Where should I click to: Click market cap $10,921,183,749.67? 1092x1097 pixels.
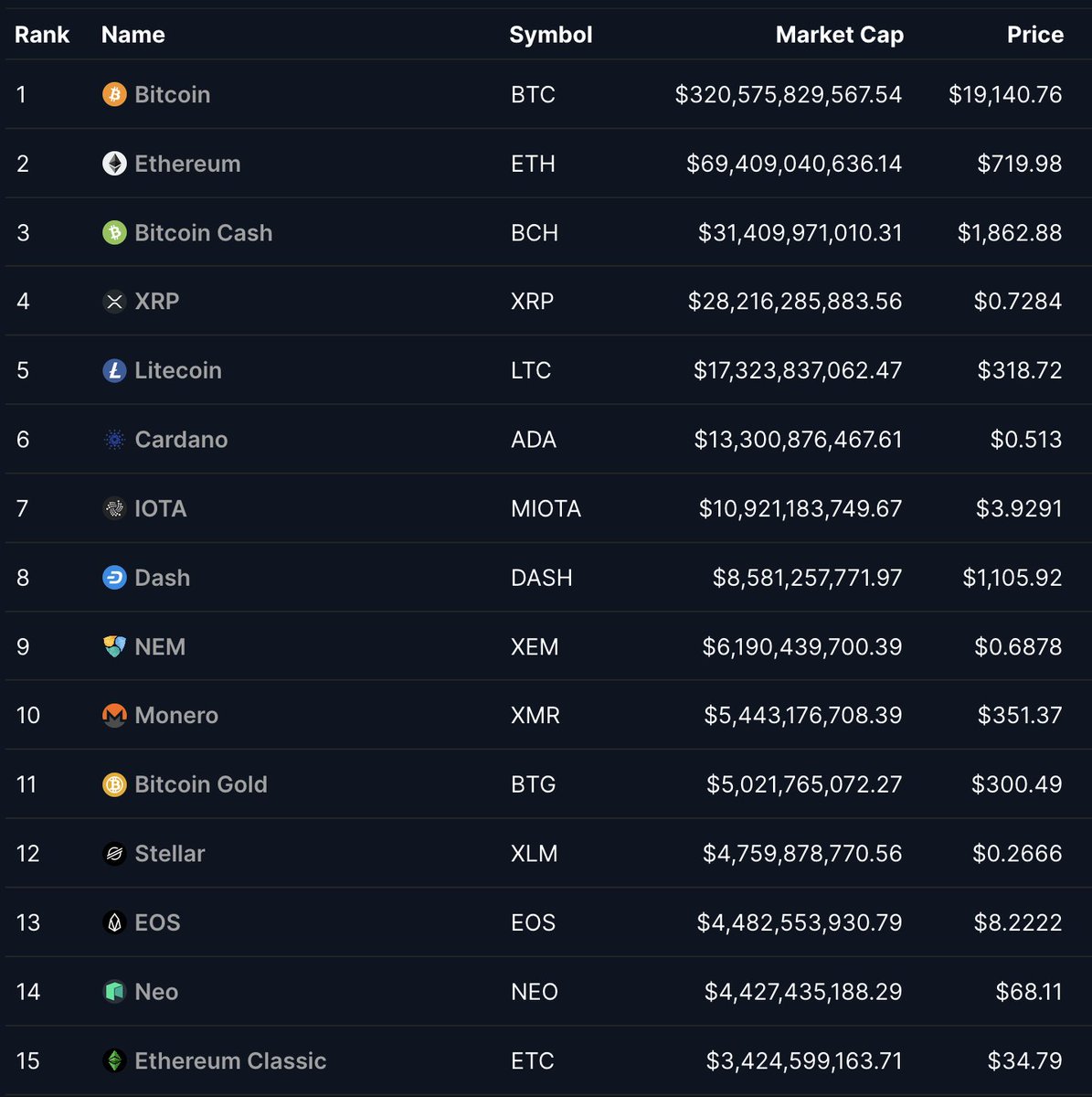pyautogui.click(x=800, y=508)
